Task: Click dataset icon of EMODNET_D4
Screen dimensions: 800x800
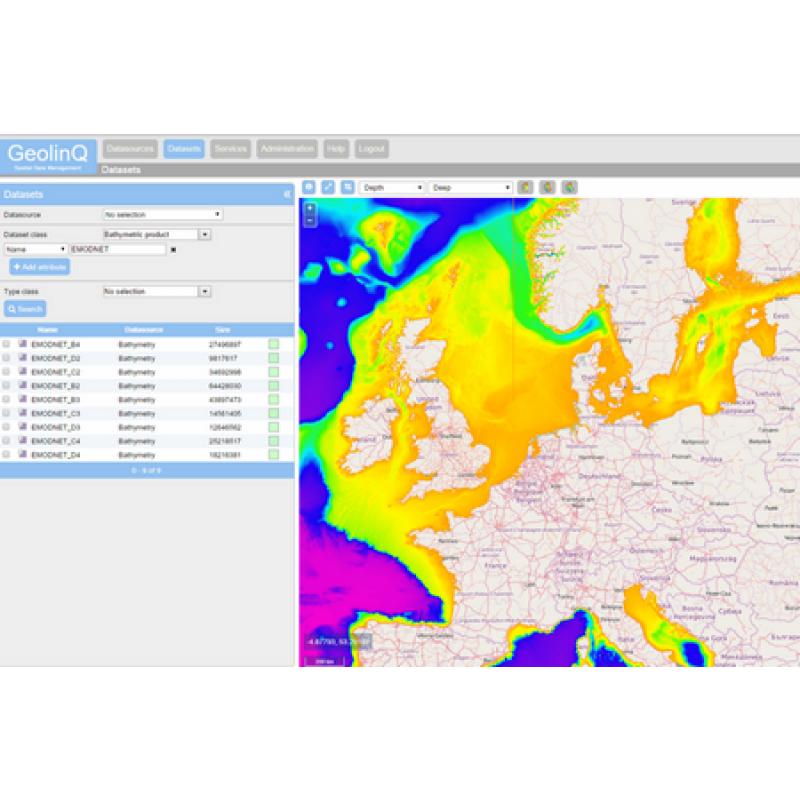Action: tap(23, 454)
